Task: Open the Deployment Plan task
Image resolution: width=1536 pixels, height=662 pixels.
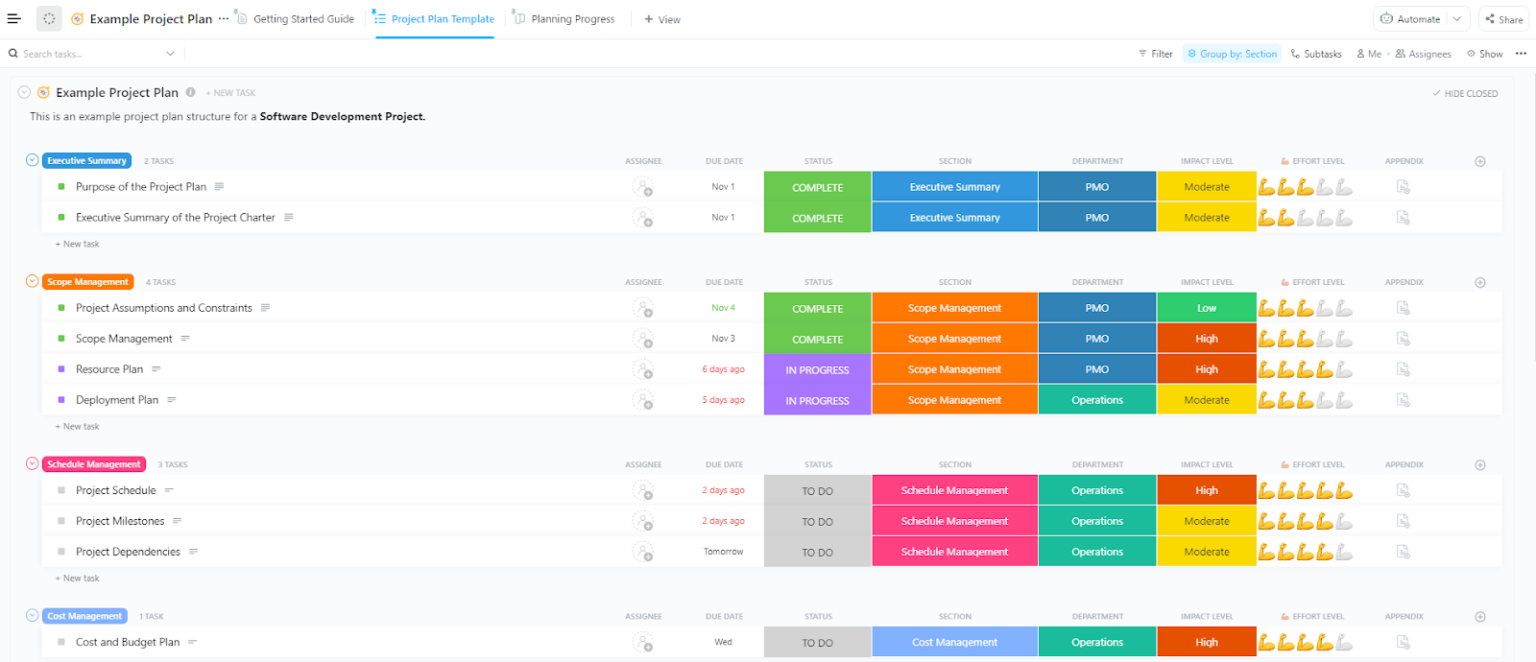Action: (x=117, y=399)
